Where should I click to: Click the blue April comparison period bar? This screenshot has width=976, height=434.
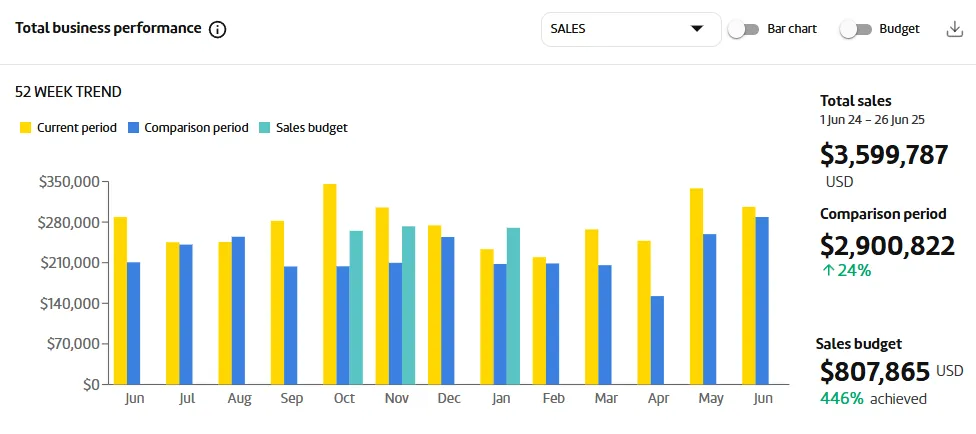click(x=657, y=340)
